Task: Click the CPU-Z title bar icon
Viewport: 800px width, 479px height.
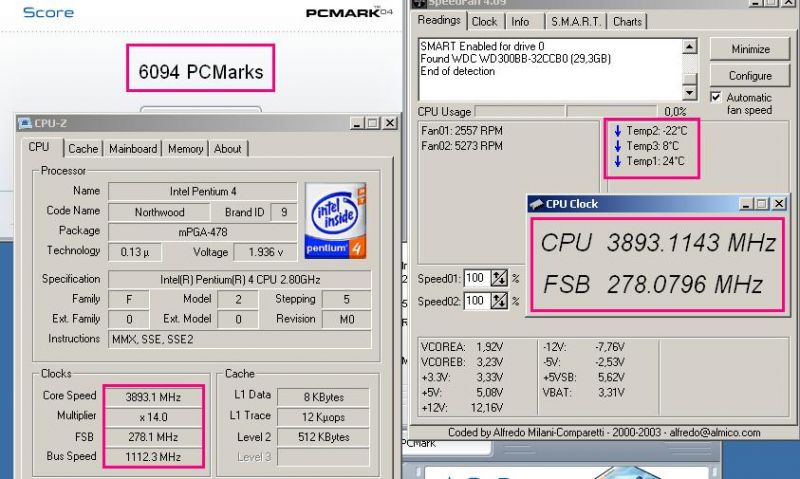Action: tap(24, 123)
